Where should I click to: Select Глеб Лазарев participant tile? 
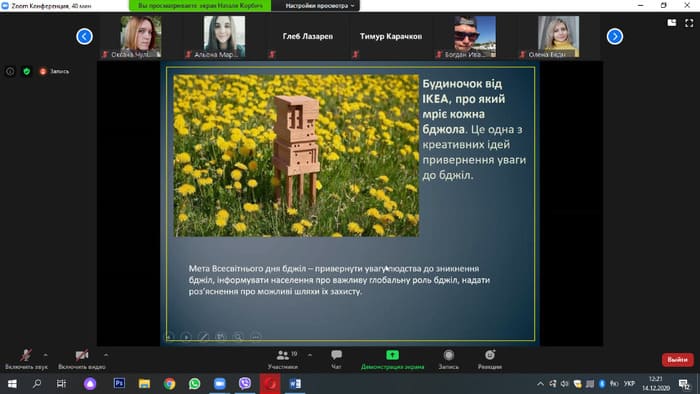(308, 37)
